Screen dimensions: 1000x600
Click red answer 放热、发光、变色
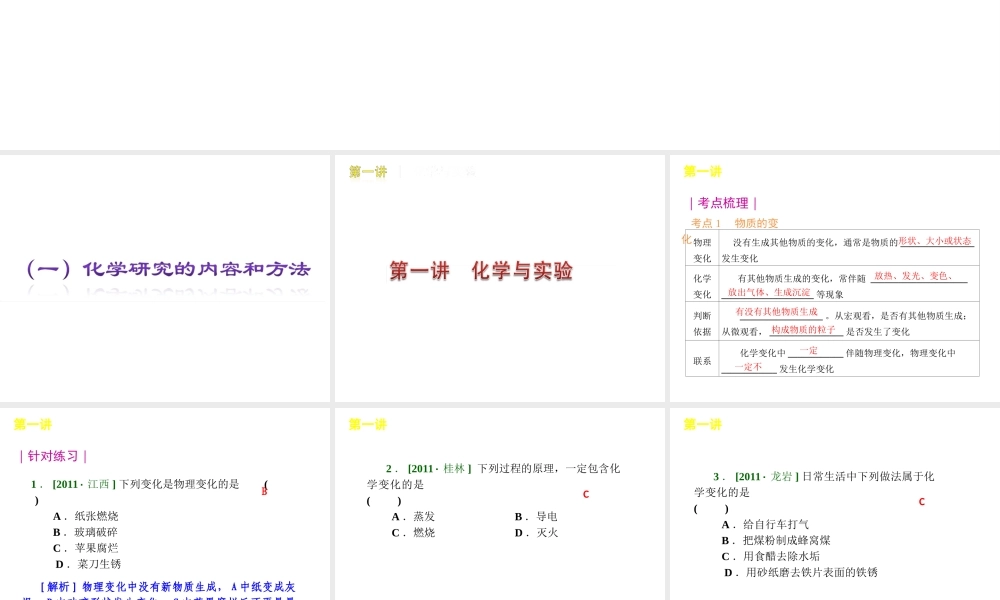913,276
